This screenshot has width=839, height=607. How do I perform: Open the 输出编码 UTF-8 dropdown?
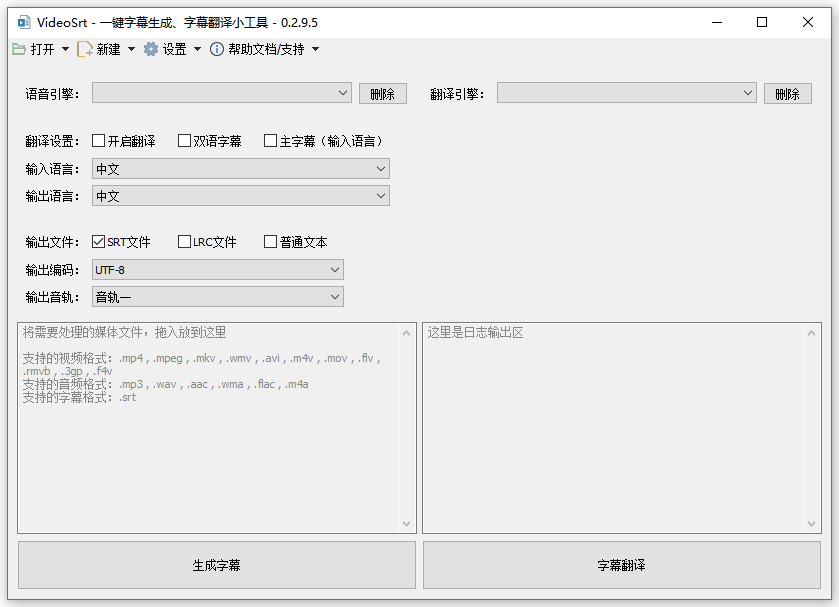pos(217,270)
